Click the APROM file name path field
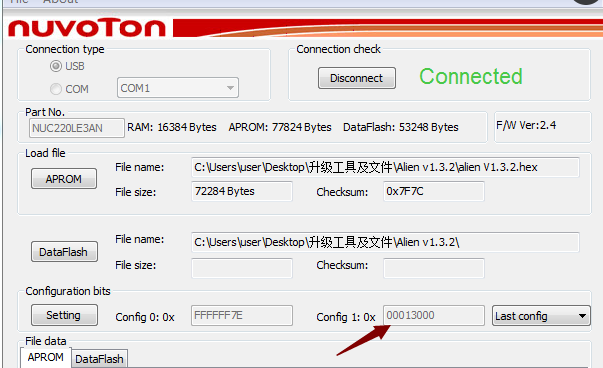This screenshot has width=603, height=368. pyautogui.click(x=385, y=167)
